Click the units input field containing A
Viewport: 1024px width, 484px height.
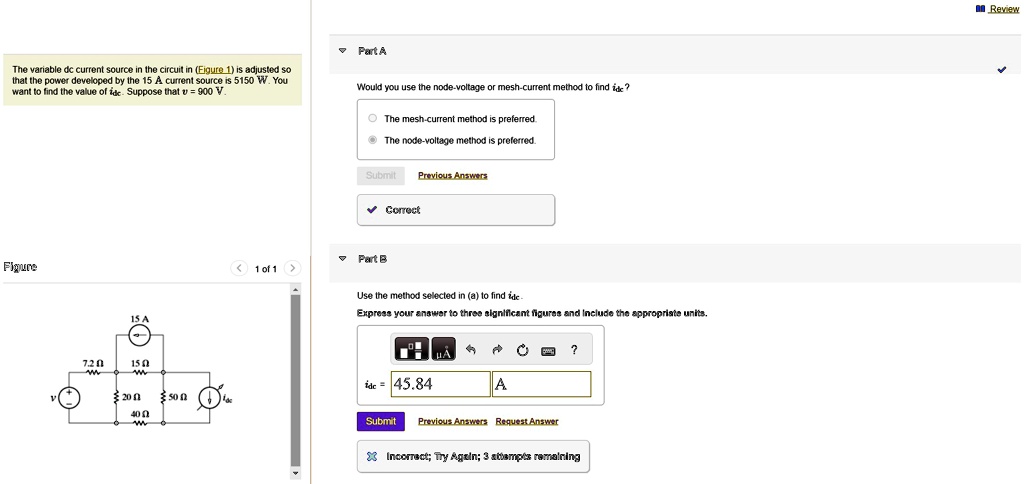pos(541,384)
